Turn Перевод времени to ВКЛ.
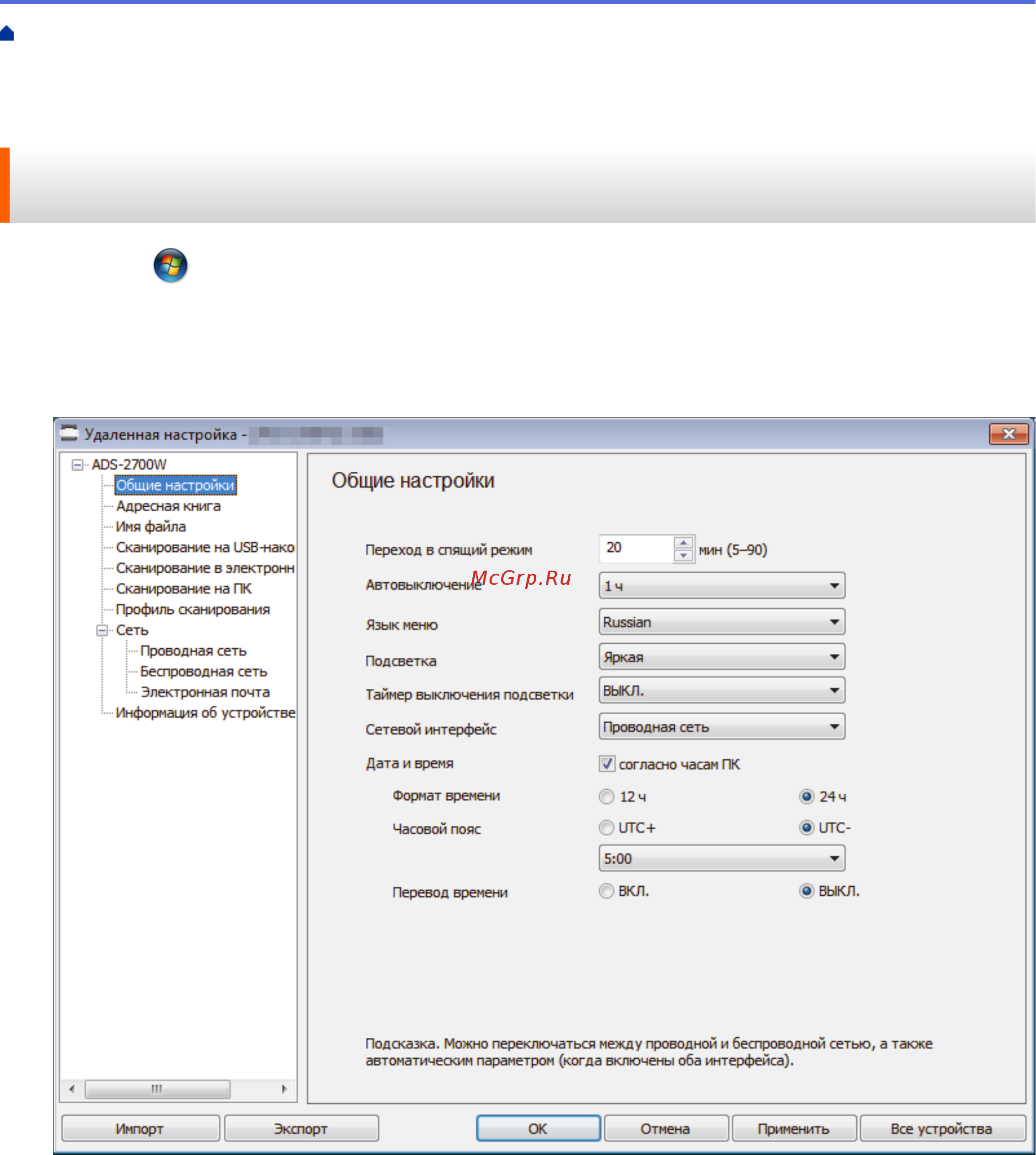1036x1155 pixels. pos(607,890)
